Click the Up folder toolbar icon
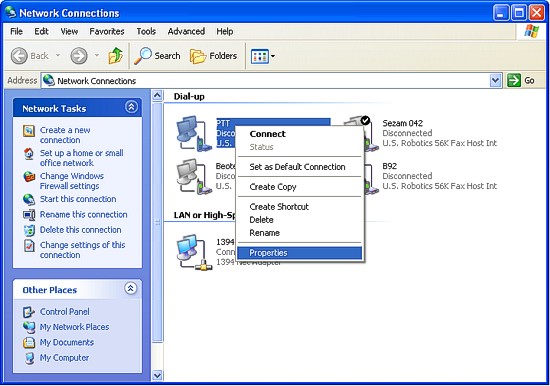The width and height of the screenshot is (550, 386). [115, 56]
